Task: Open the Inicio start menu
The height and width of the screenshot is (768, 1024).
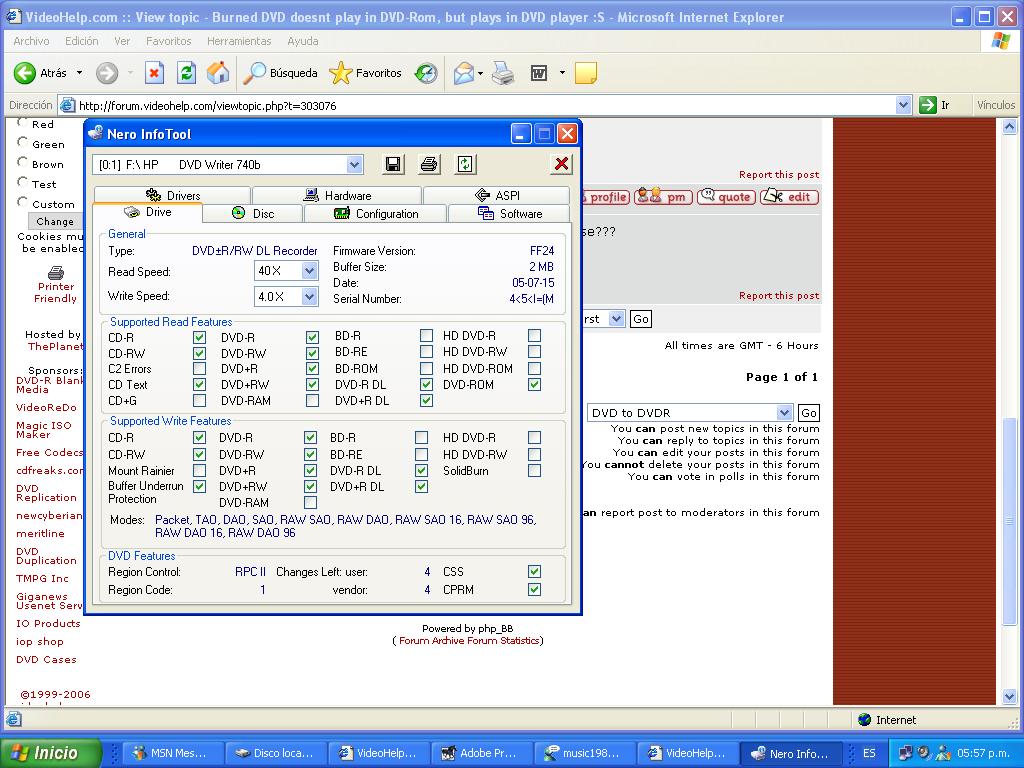Action: pos(51,753)
